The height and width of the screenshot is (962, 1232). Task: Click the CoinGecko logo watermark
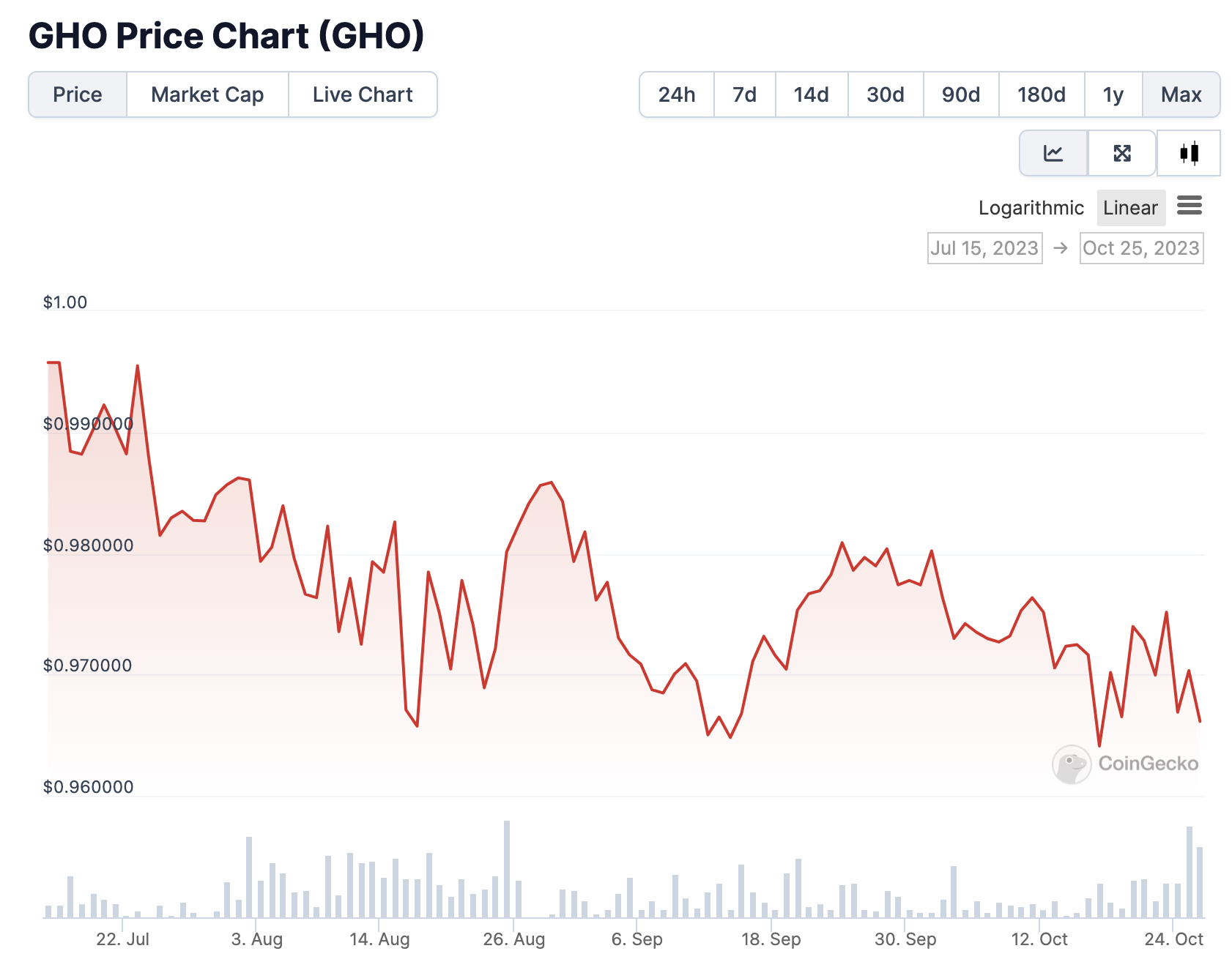pos(1125,764)
